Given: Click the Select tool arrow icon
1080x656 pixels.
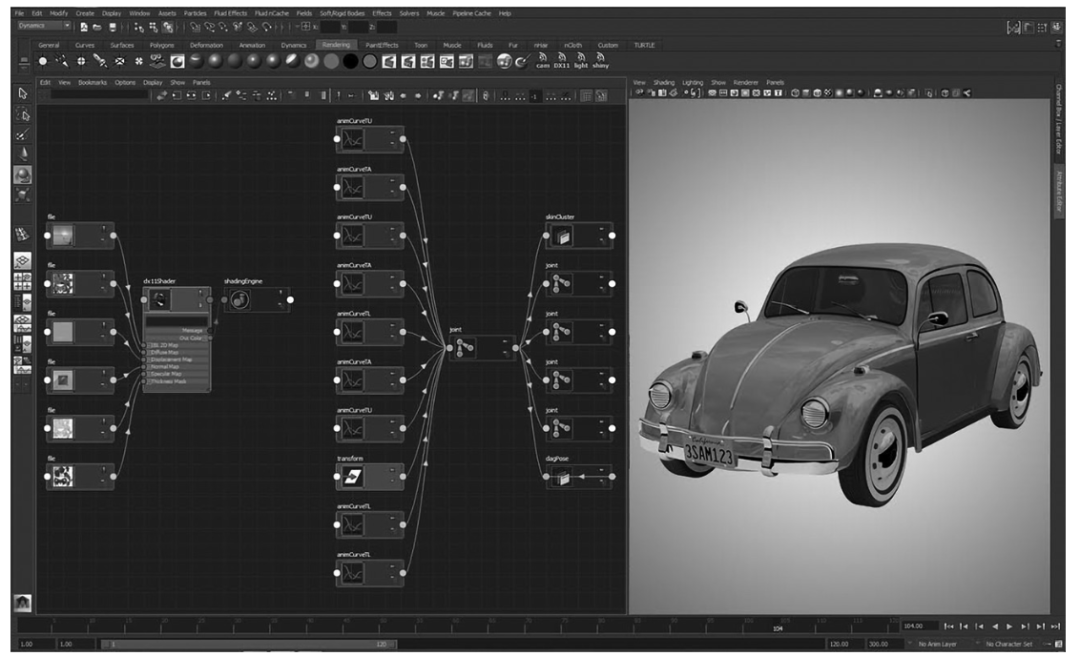Looking at the screenshot, I should [23, 93].
